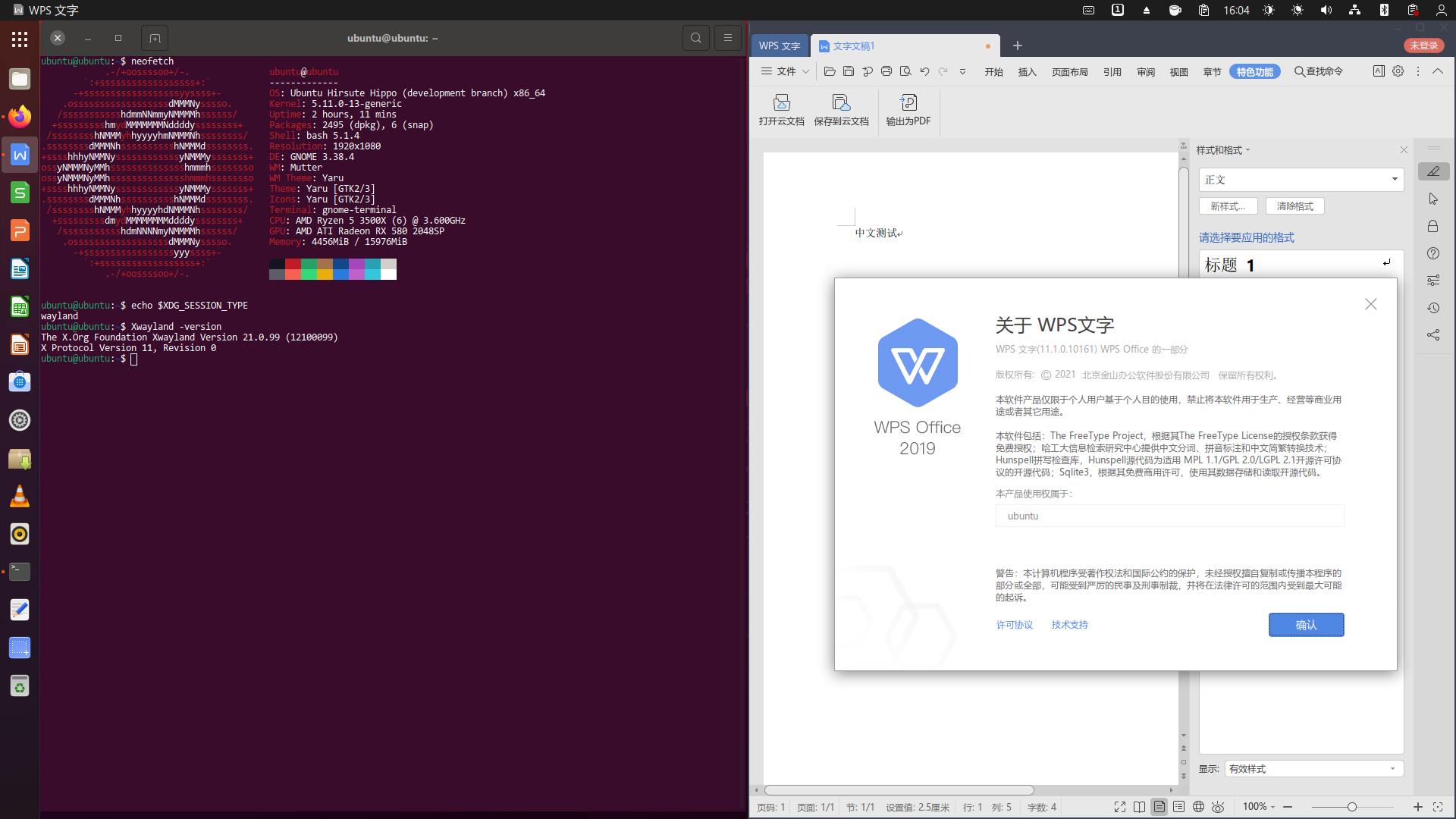1456x819 pixels.
Task: Open the 许可协议 link
Action: 1015,625
